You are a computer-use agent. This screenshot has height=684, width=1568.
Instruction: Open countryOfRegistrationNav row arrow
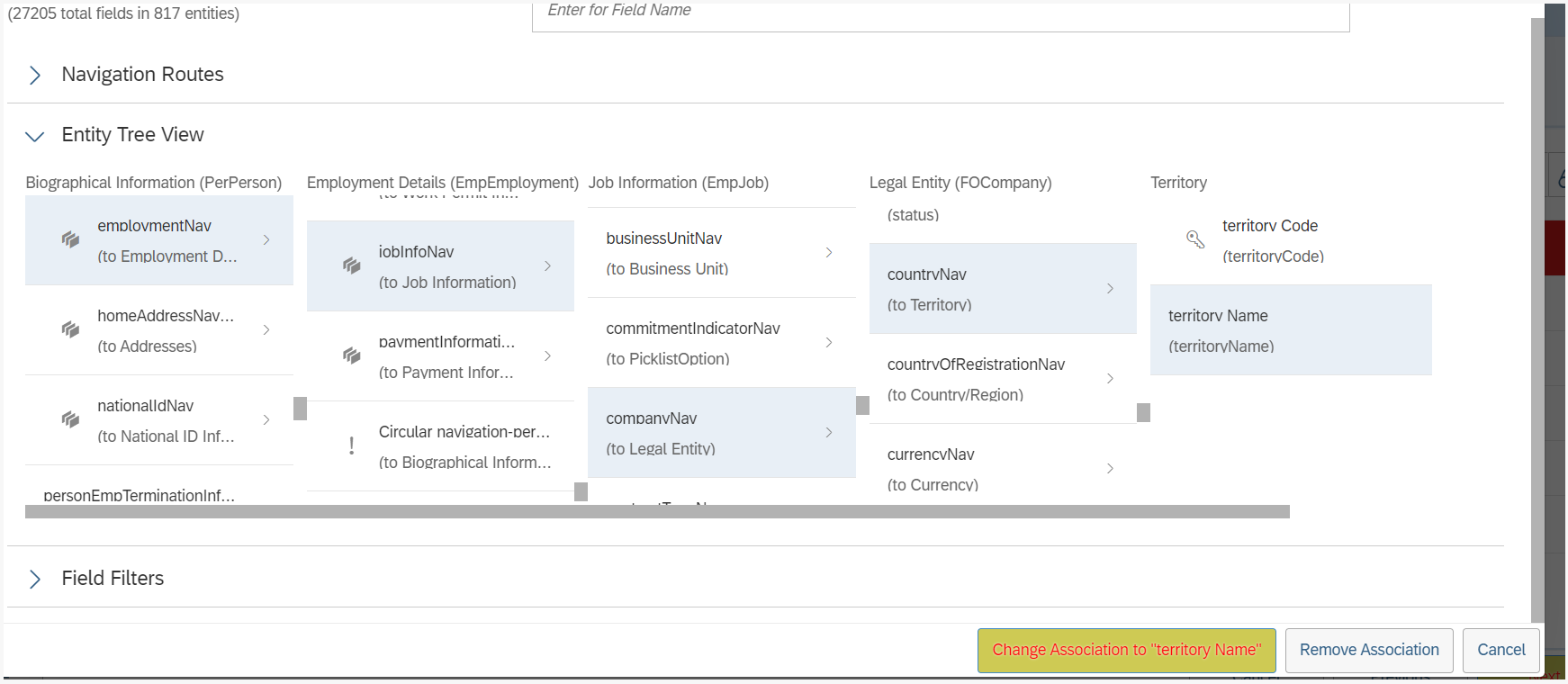tap(1111, 378)
